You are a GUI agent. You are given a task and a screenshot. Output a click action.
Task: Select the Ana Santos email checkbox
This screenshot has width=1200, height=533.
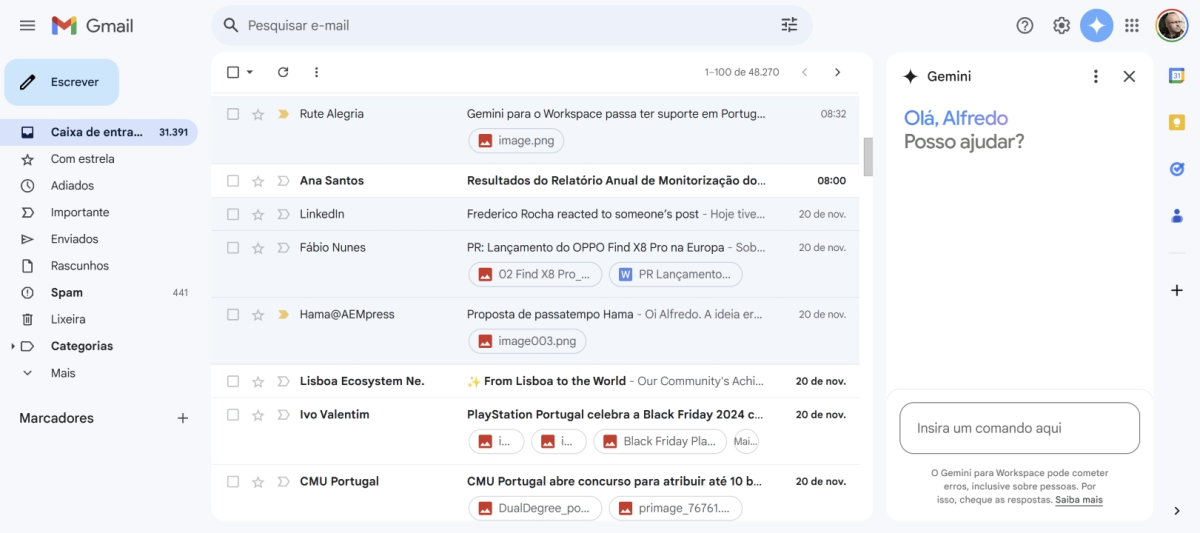point(233,181)
